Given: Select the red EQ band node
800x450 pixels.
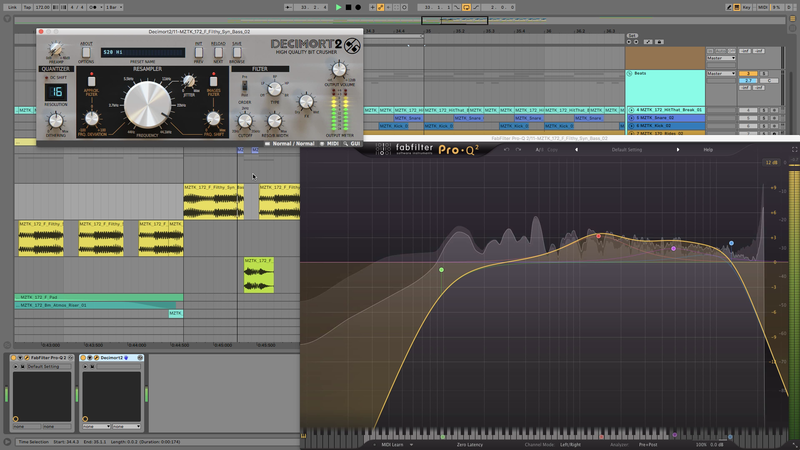Looking at the screenshot, I should [x=598, y=236].
